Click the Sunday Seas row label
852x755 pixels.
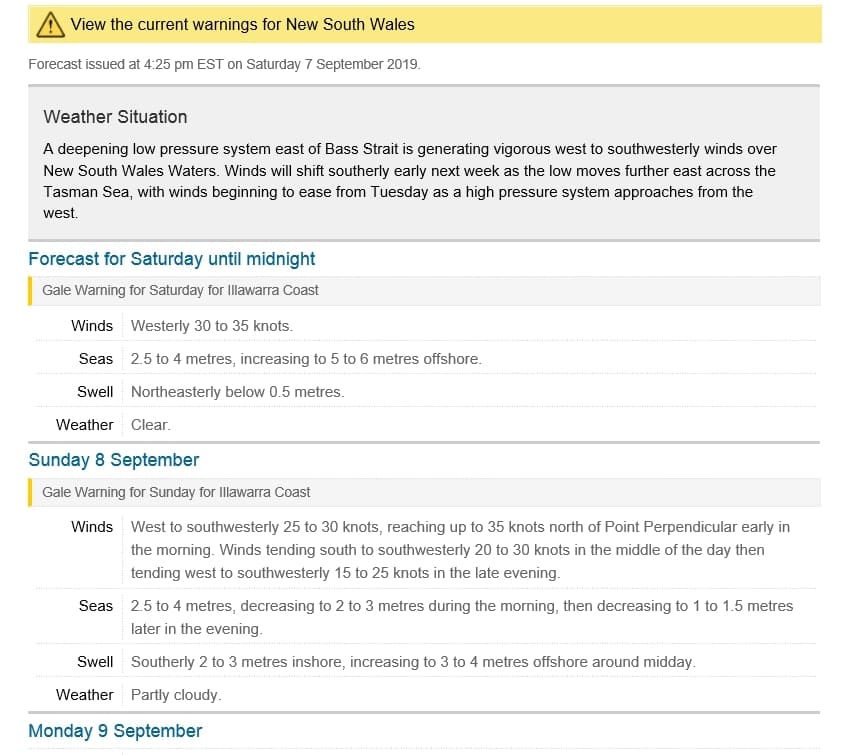click(96, 606)
